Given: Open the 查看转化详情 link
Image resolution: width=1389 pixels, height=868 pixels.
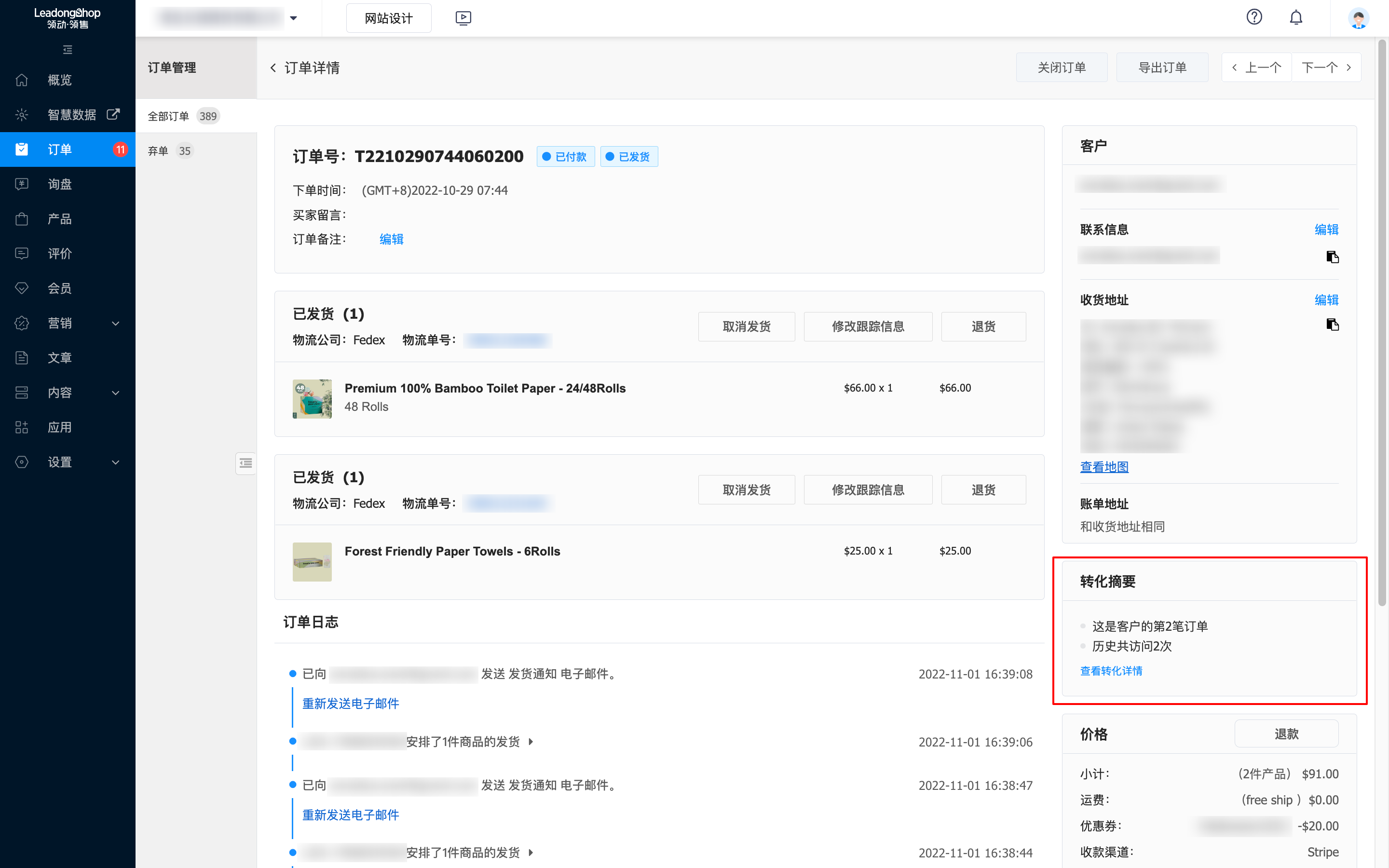Looking at the screenshot, I should click(x=1111, y=670).
